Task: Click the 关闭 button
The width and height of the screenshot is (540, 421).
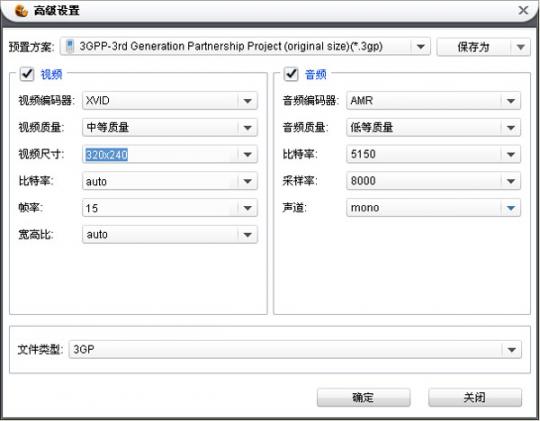Action: [x=475, y=398]
